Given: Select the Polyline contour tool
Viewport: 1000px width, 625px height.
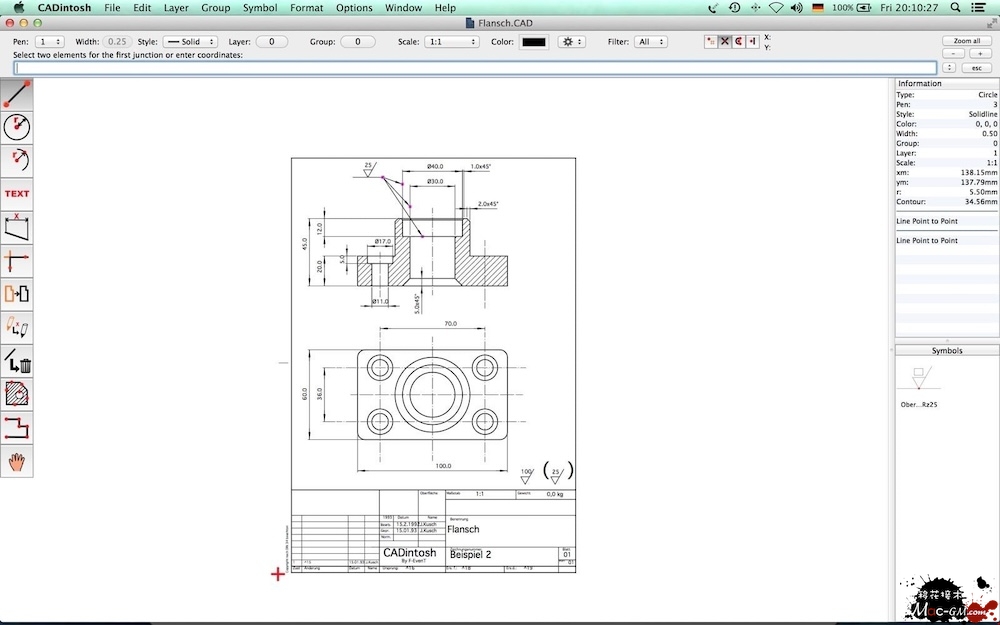Looking at the screenshot, I should coord(17,428).
